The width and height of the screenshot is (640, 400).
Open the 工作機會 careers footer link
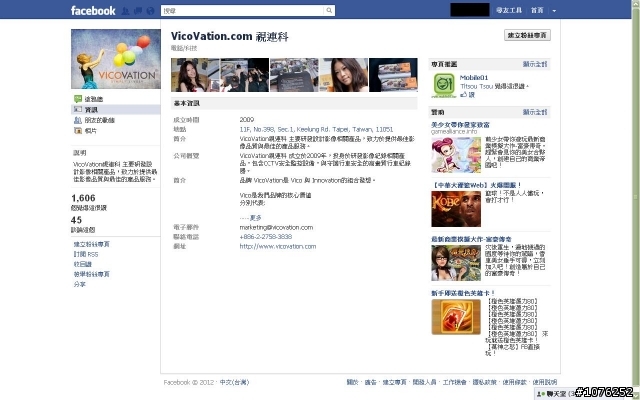pyautogui.click(x=455, y=382)
